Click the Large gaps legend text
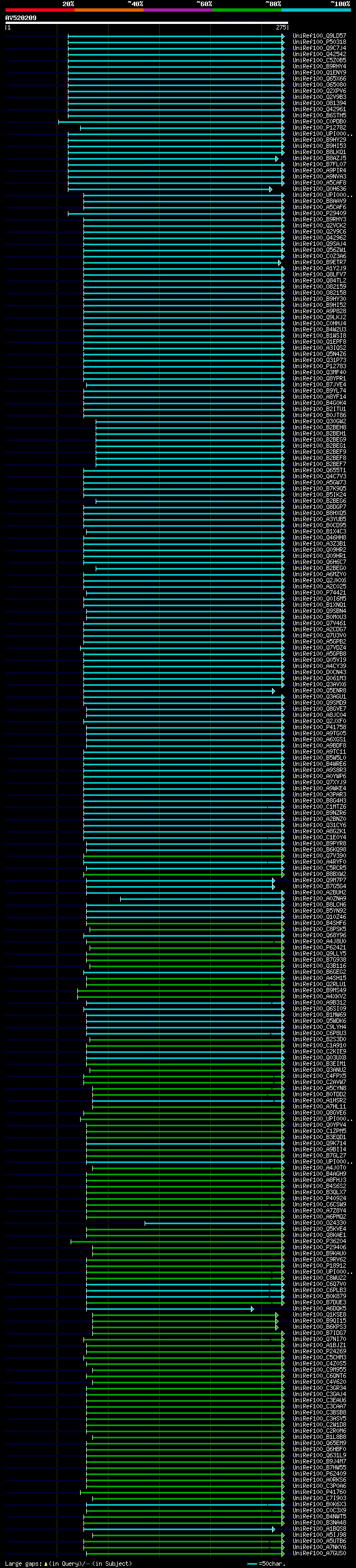The height and width of the screenshot is (1568, 356). tap(68, 1564)
